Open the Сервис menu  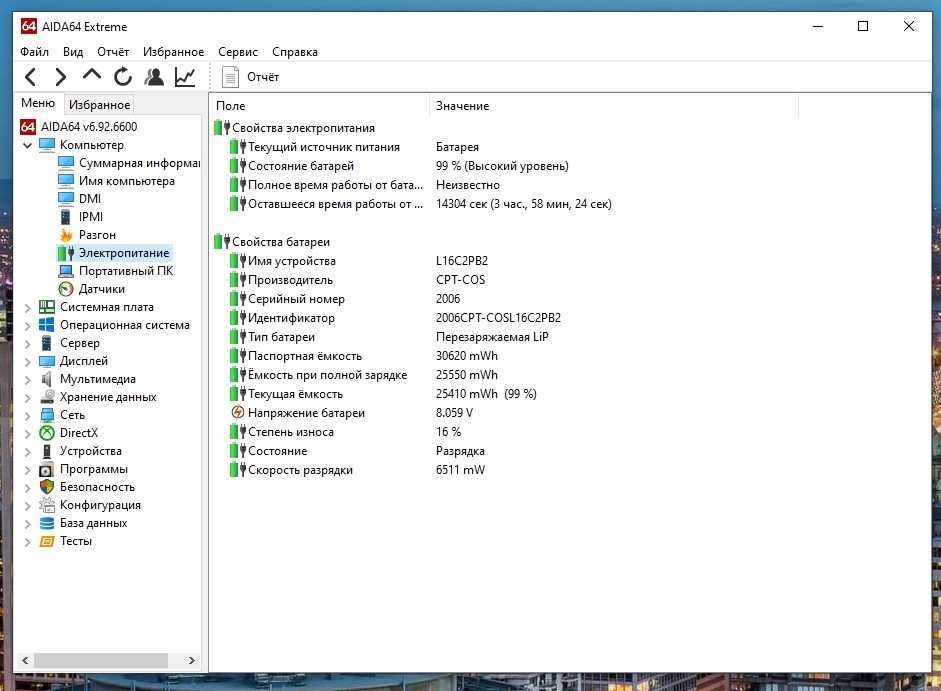(x=238, y=52)
